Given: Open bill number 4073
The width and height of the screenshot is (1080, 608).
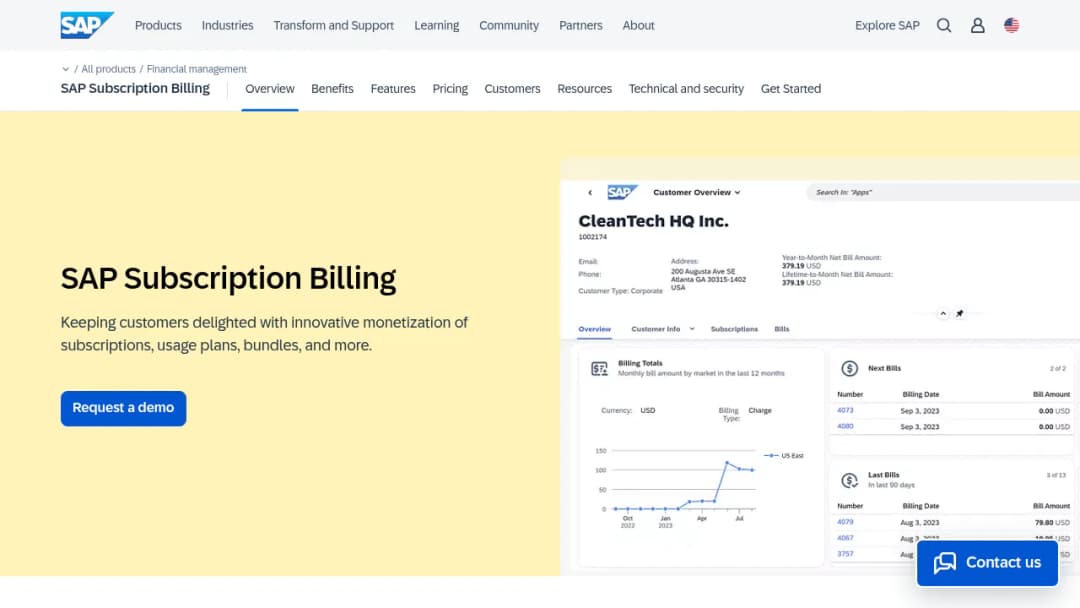Looking at the screenshot, I should [845, 410].
